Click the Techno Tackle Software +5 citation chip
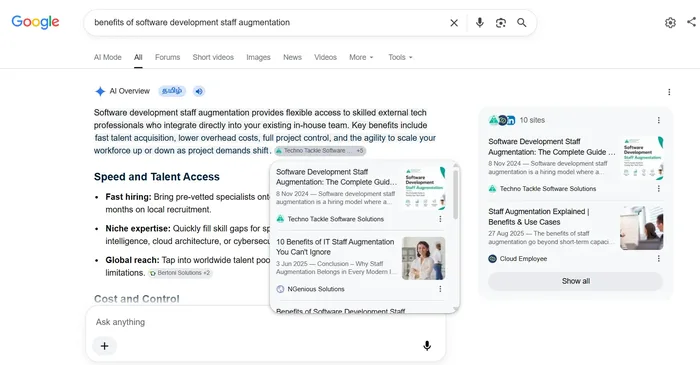The height and width of the screenshot is (365, 700). 320,151
